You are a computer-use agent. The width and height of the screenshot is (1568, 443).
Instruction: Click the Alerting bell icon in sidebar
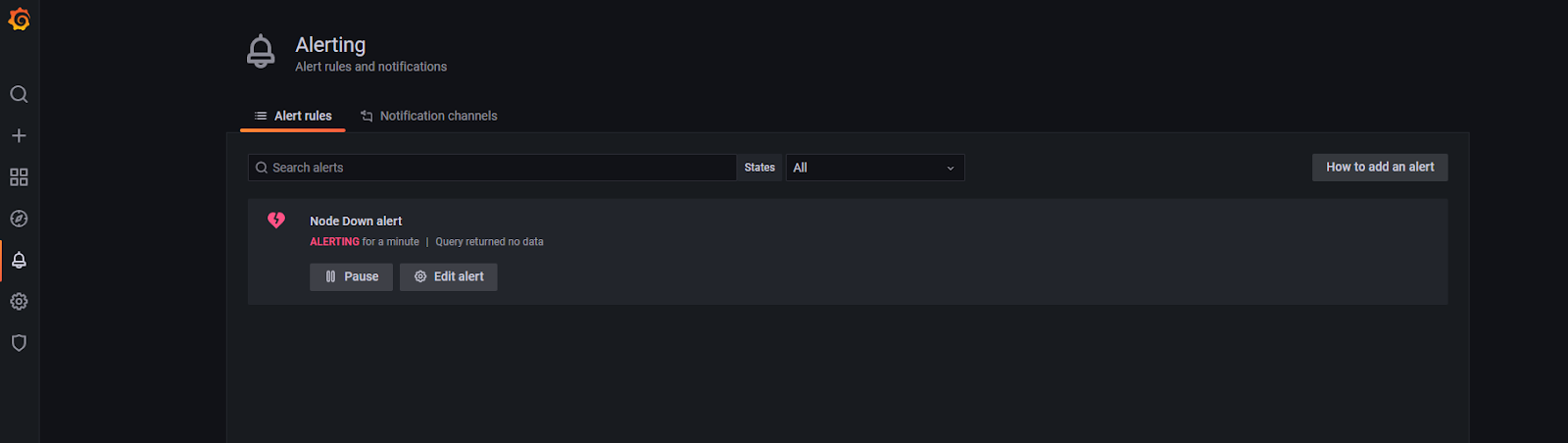(x=19, y=260)
